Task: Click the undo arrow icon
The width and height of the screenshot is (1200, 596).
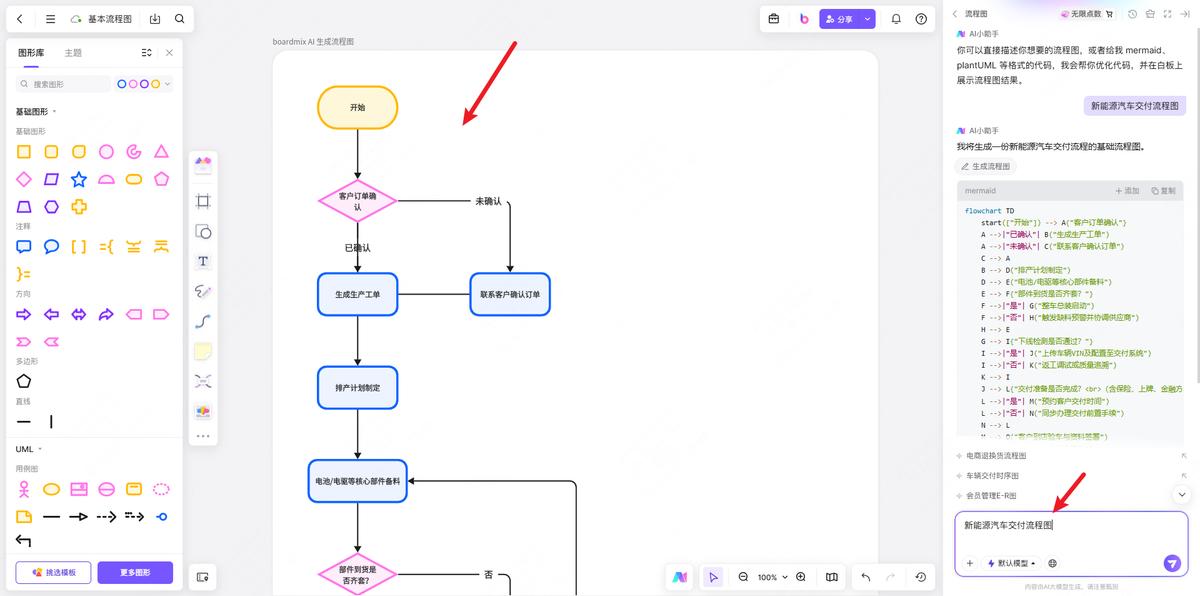Action: [x=865, y=577]
